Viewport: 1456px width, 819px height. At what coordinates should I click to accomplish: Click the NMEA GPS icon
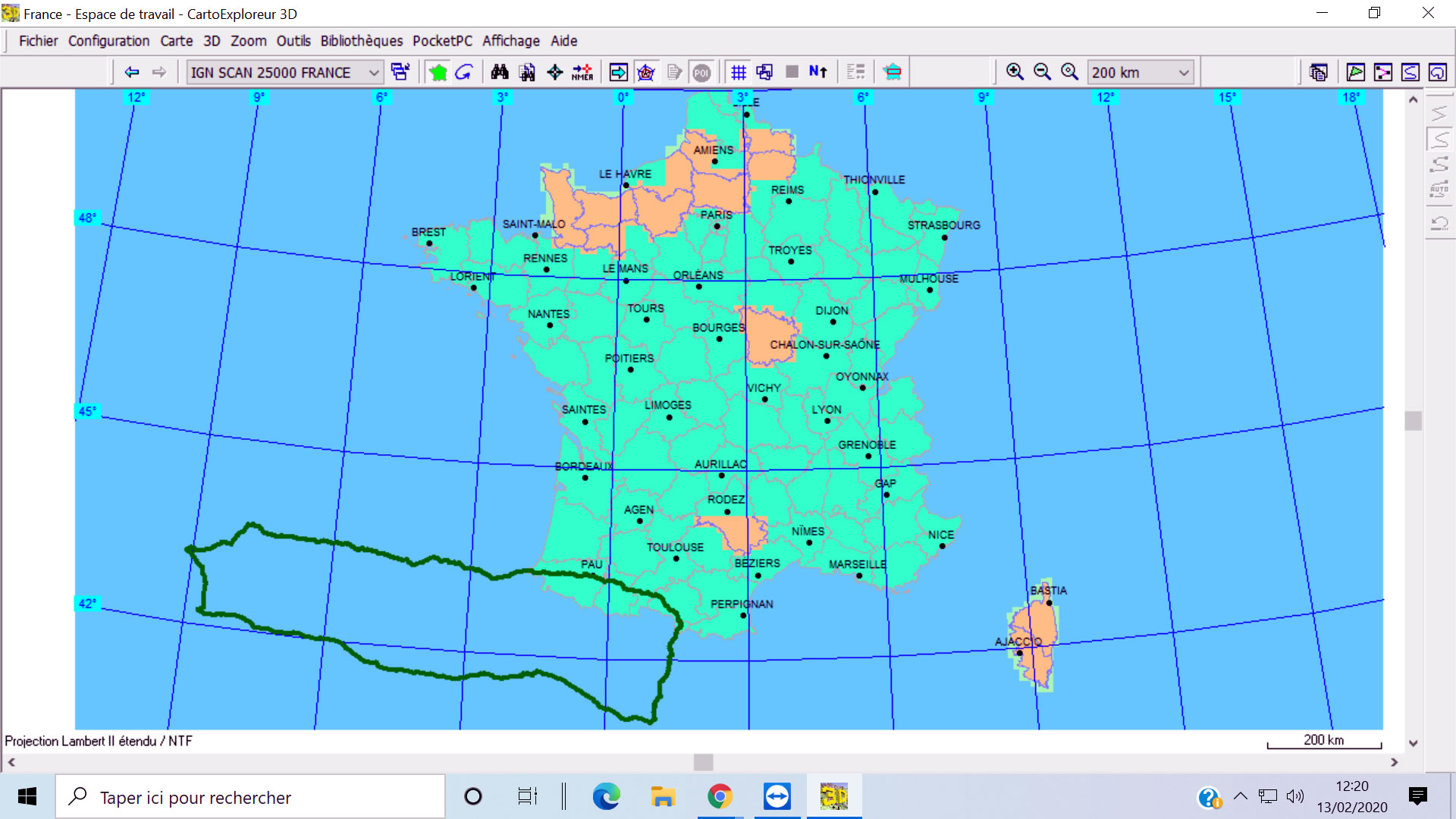pyautogui.click(x=582, y=72)
